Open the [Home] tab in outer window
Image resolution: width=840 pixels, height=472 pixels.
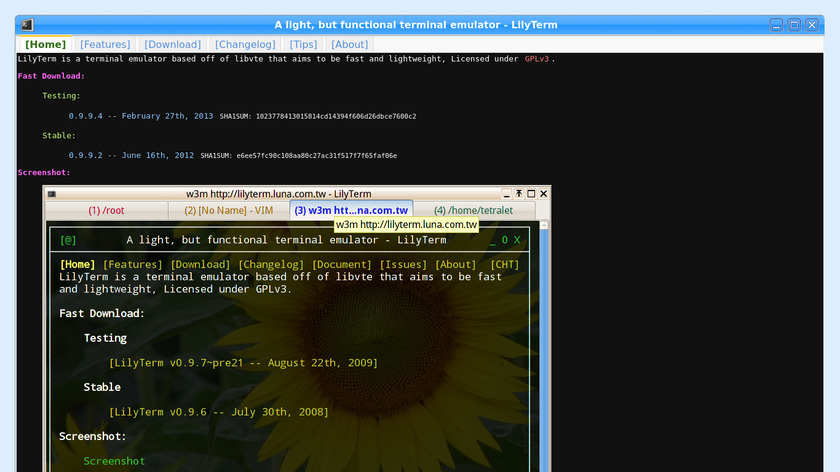click(46, 44)
